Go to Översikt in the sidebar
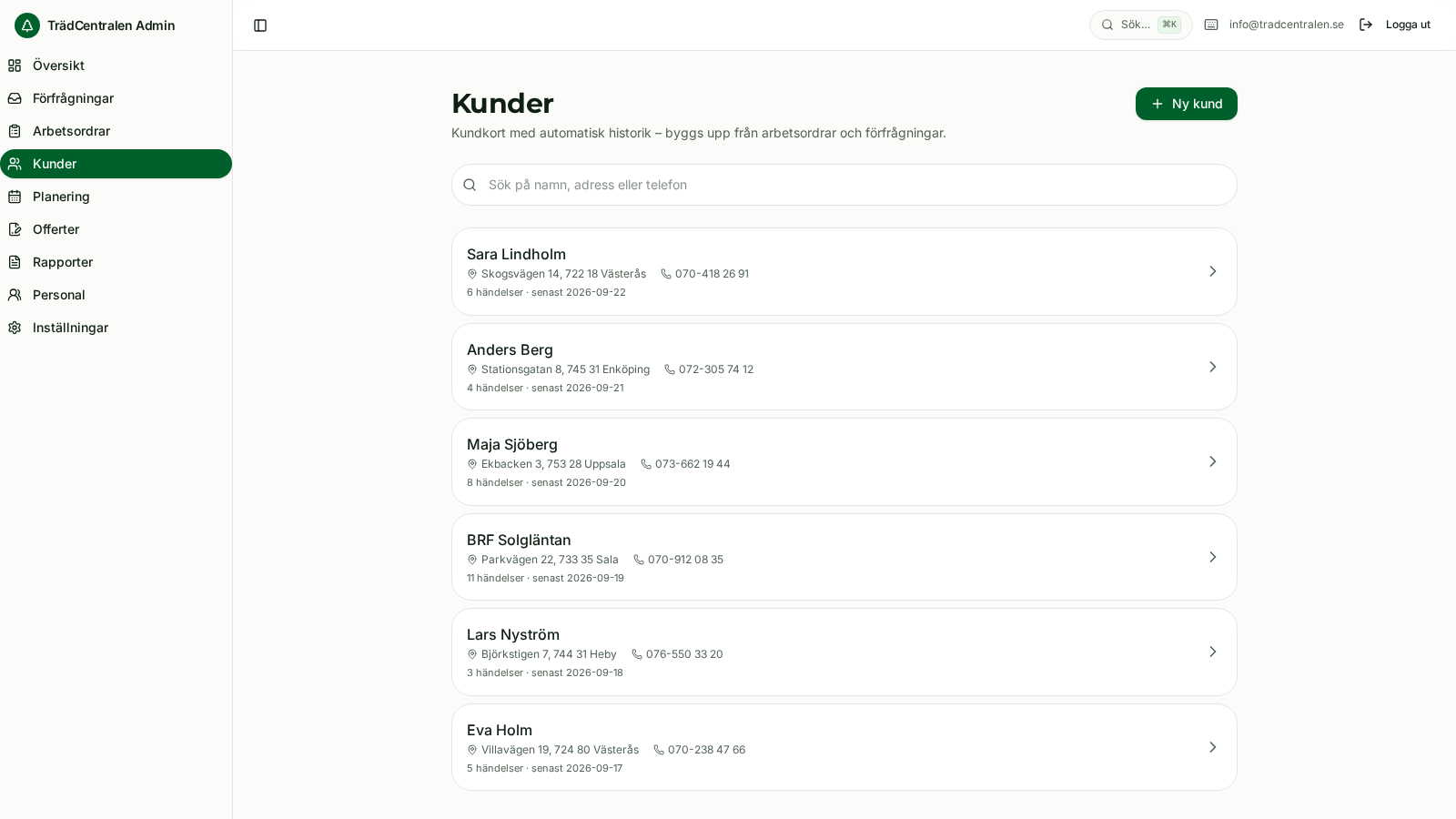Screen dimensions: 1456x819 pyautogui.click(x=116, y=66)
